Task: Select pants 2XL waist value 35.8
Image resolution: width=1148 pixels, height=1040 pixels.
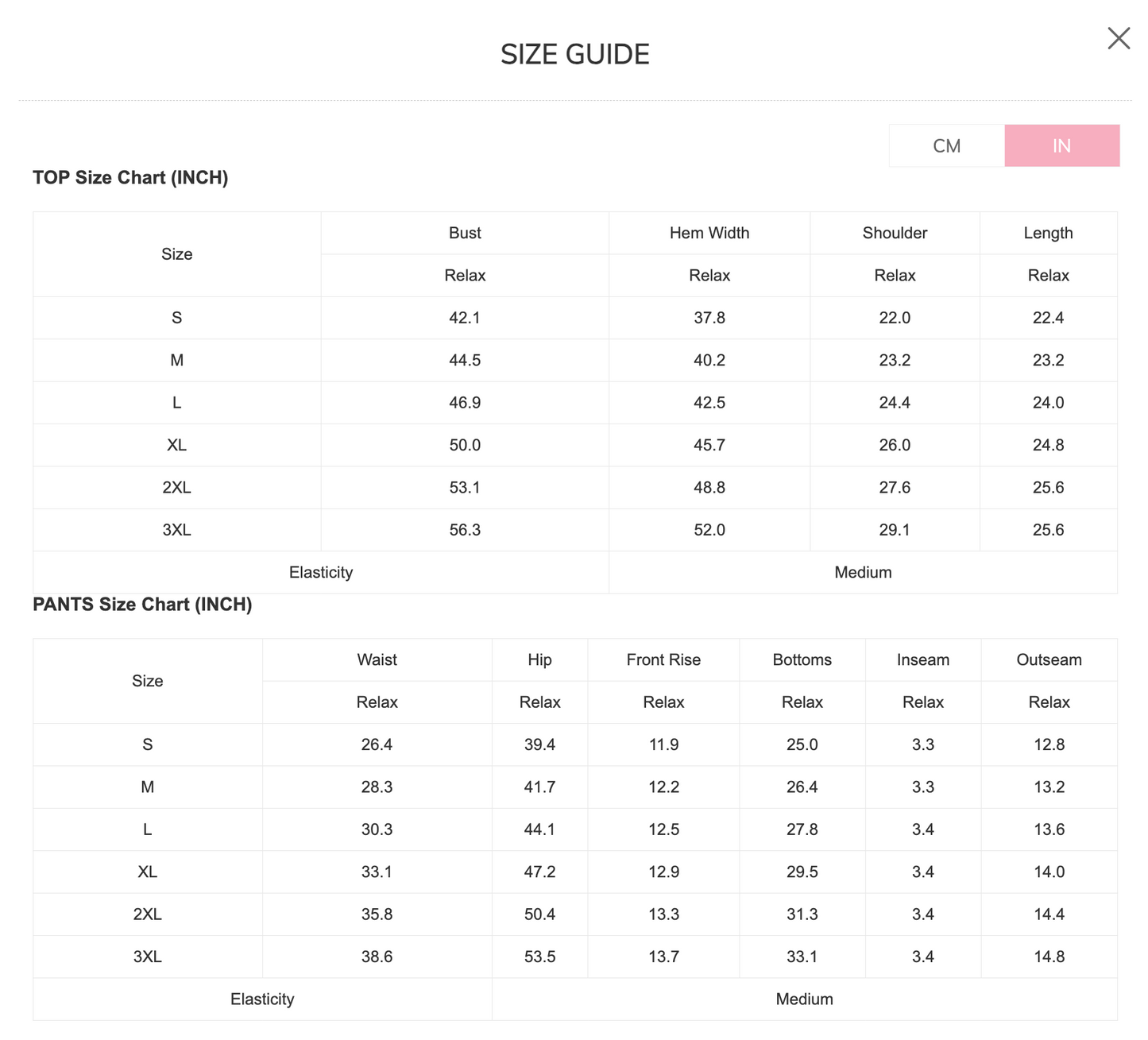Action: click(377, 914)
